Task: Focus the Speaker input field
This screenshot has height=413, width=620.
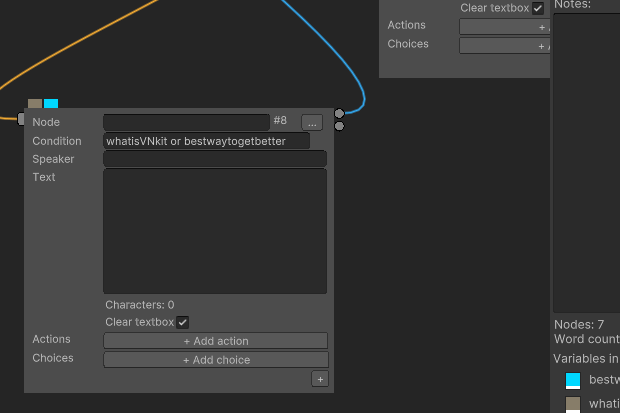Action: point(215,159)
